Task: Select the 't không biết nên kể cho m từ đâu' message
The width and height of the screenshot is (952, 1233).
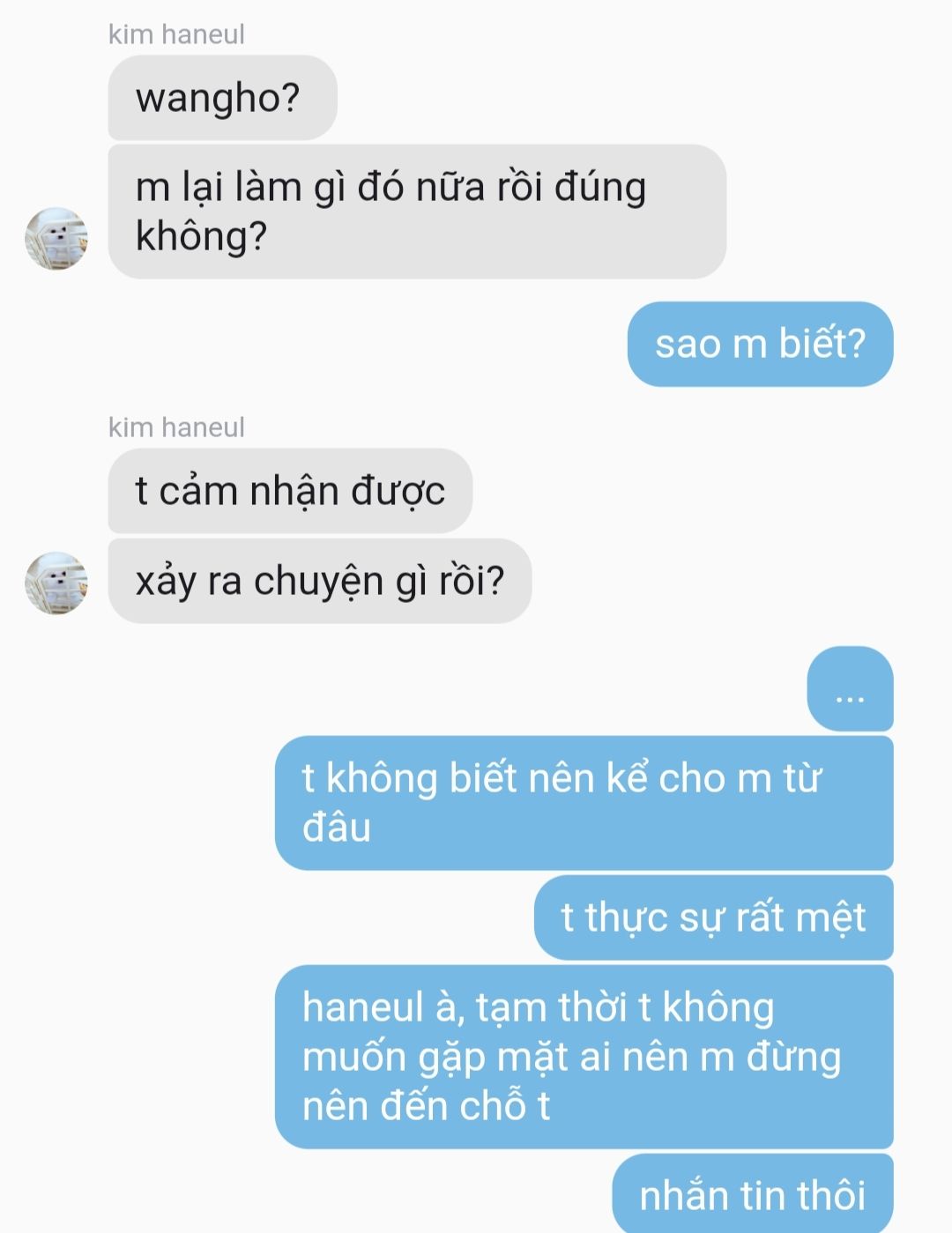Action: pos(584,803)
